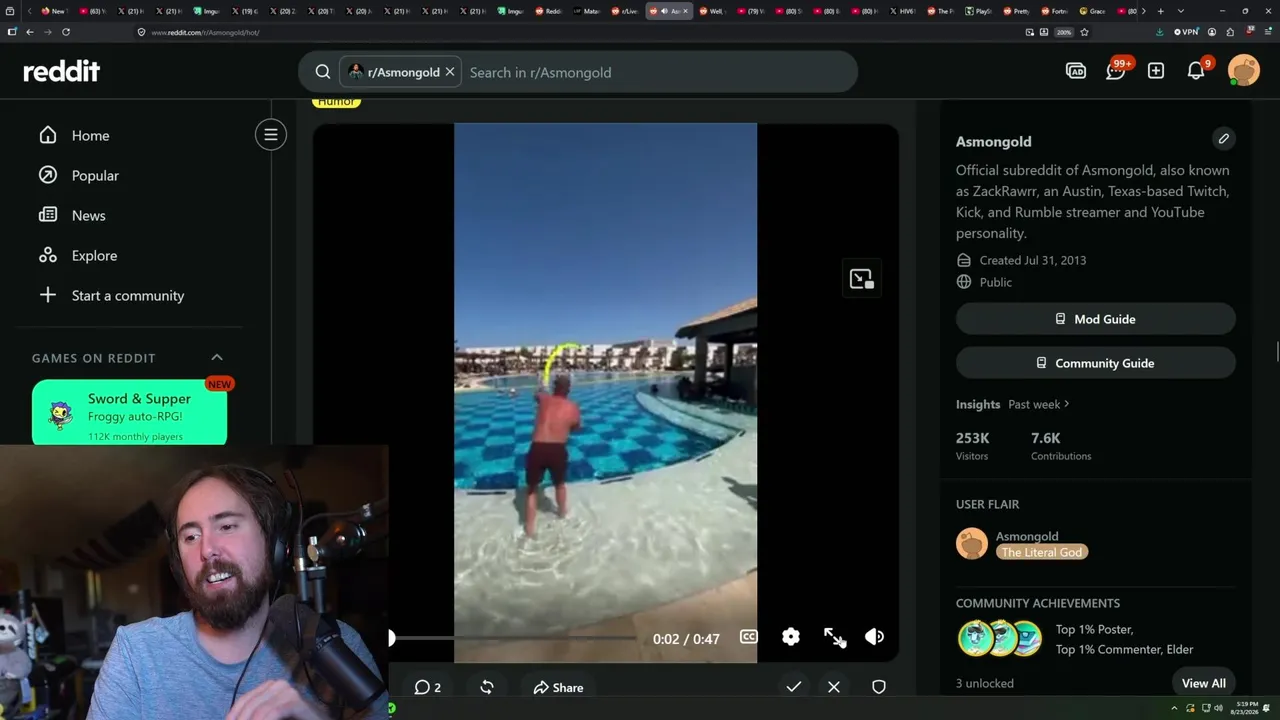Mute the video volume

(874, 637)
